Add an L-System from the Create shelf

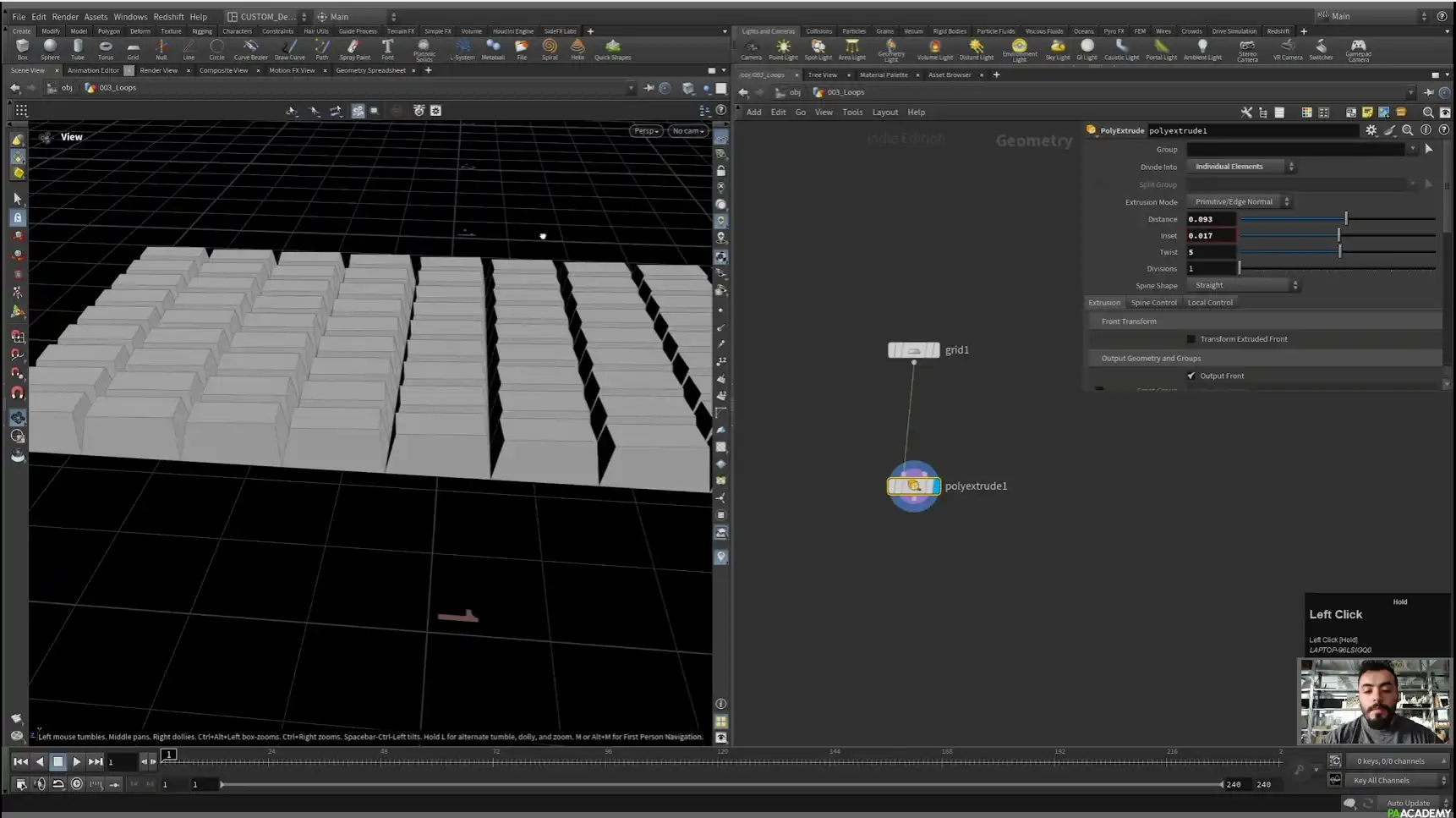(463, 48)
